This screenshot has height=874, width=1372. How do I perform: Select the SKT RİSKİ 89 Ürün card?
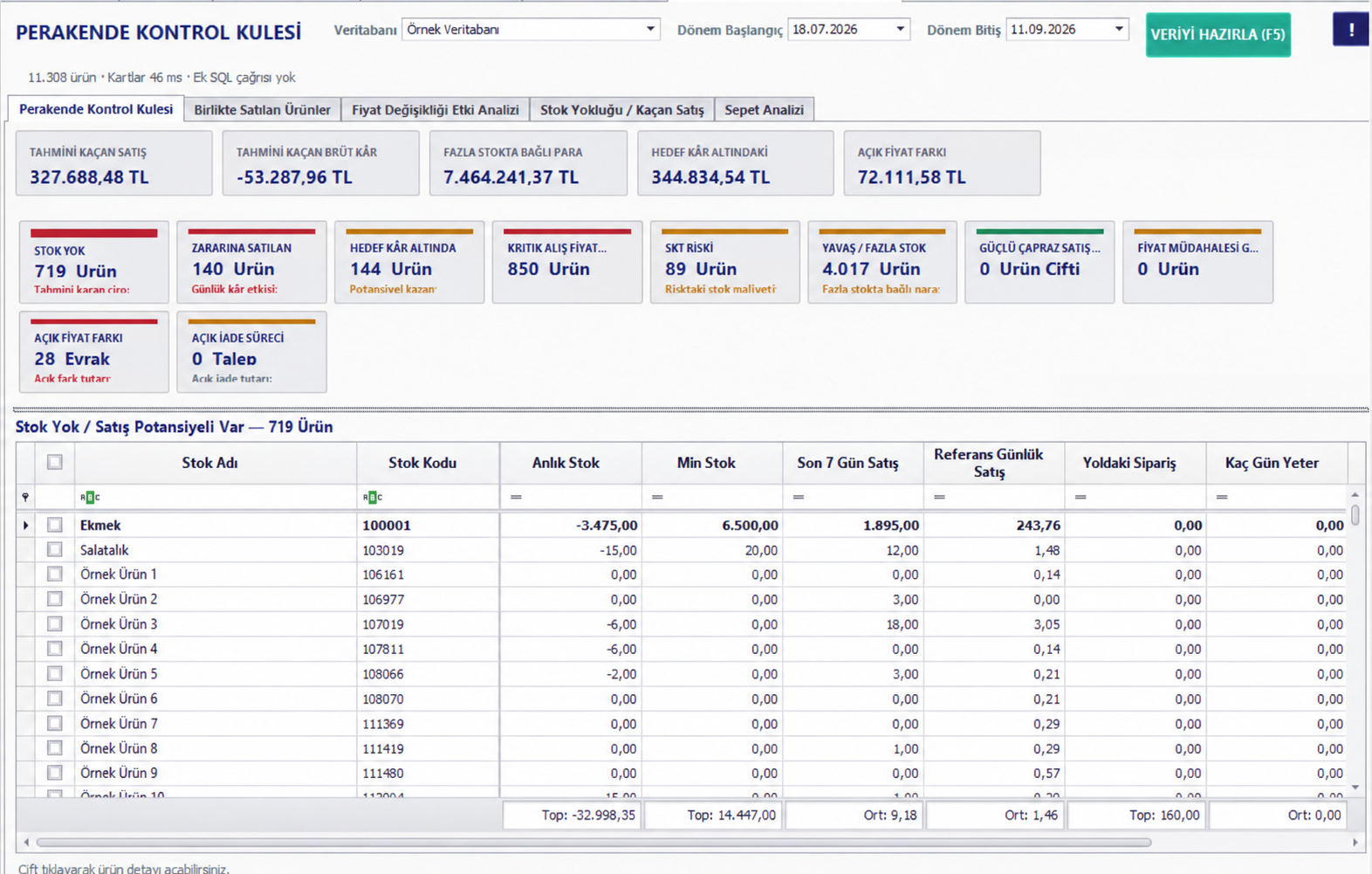[x=724, y=262]
